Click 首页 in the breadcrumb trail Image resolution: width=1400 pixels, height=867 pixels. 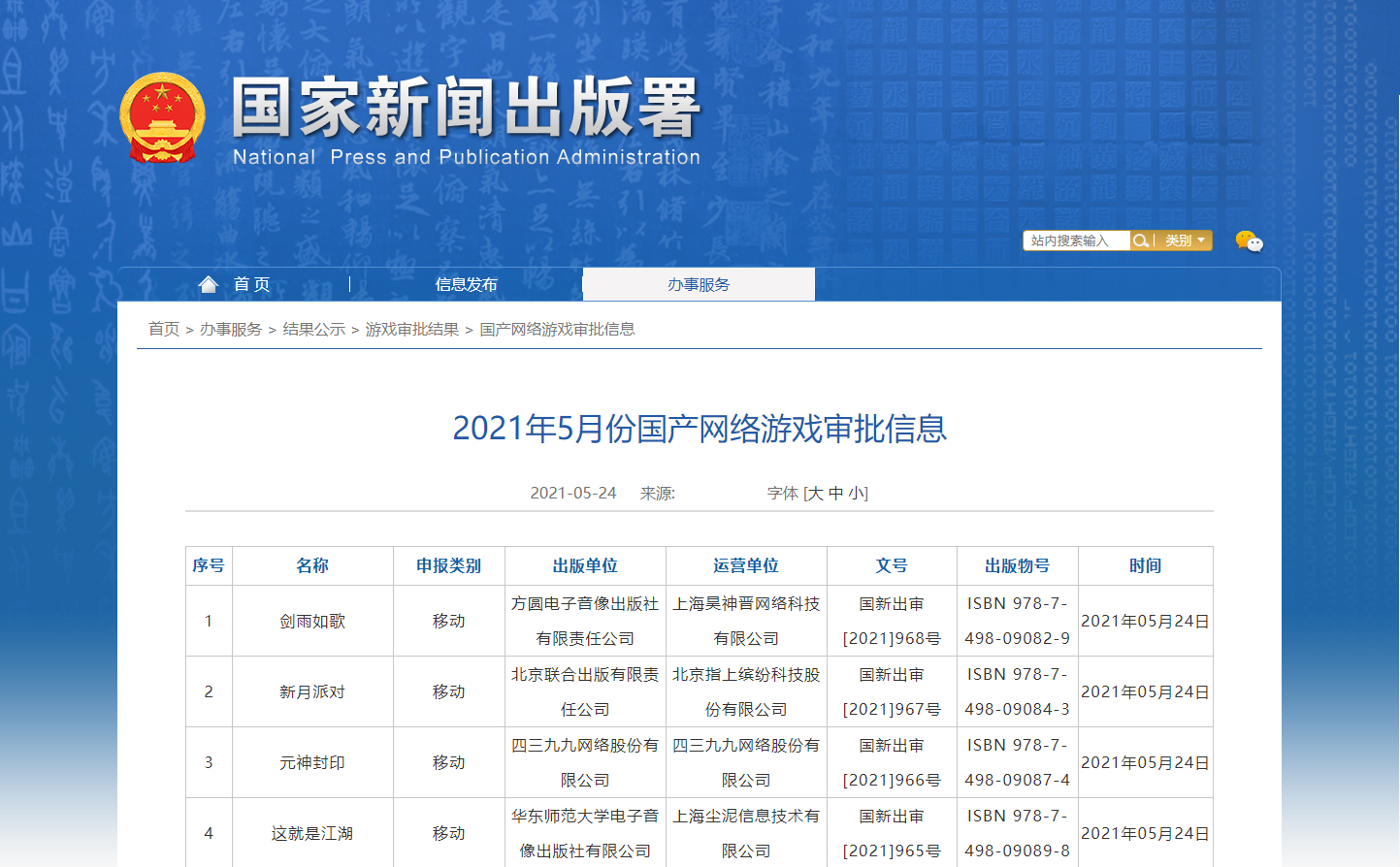[164, 330]
